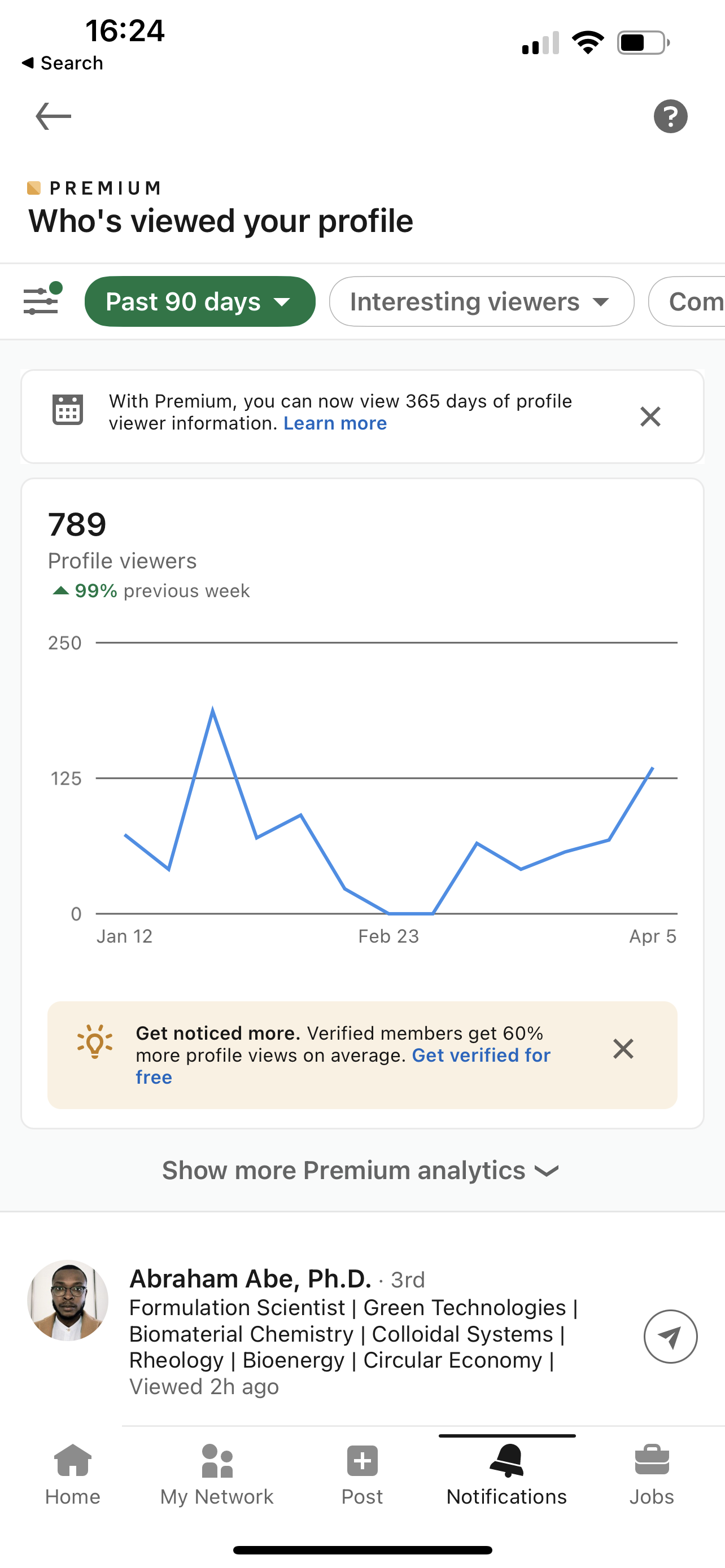Send message to Abraham Abe
725x1568 pixels.
670,1336
